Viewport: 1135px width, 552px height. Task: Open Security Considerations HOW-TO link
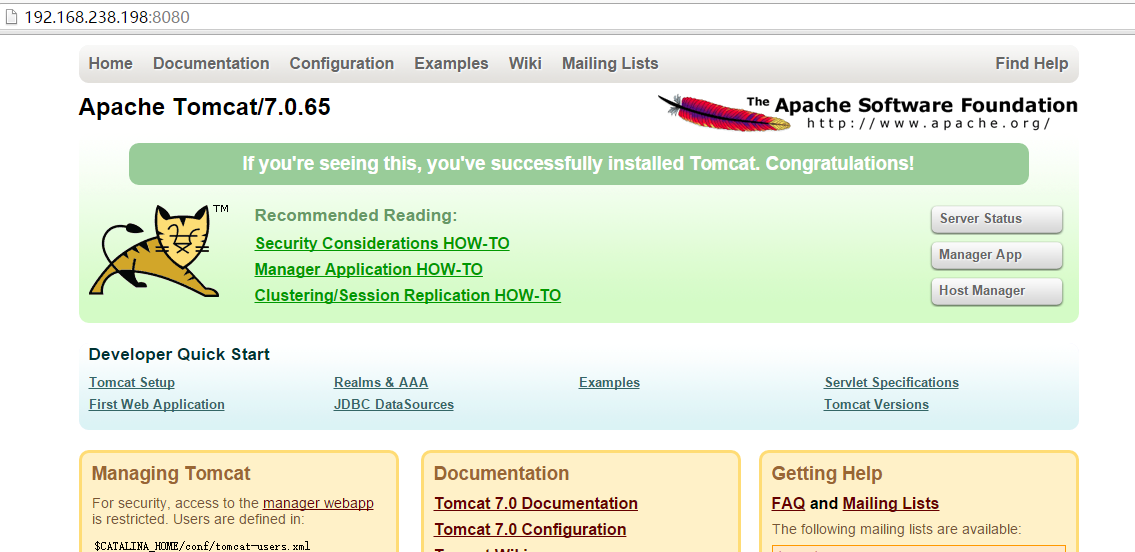tap(382, 243)
